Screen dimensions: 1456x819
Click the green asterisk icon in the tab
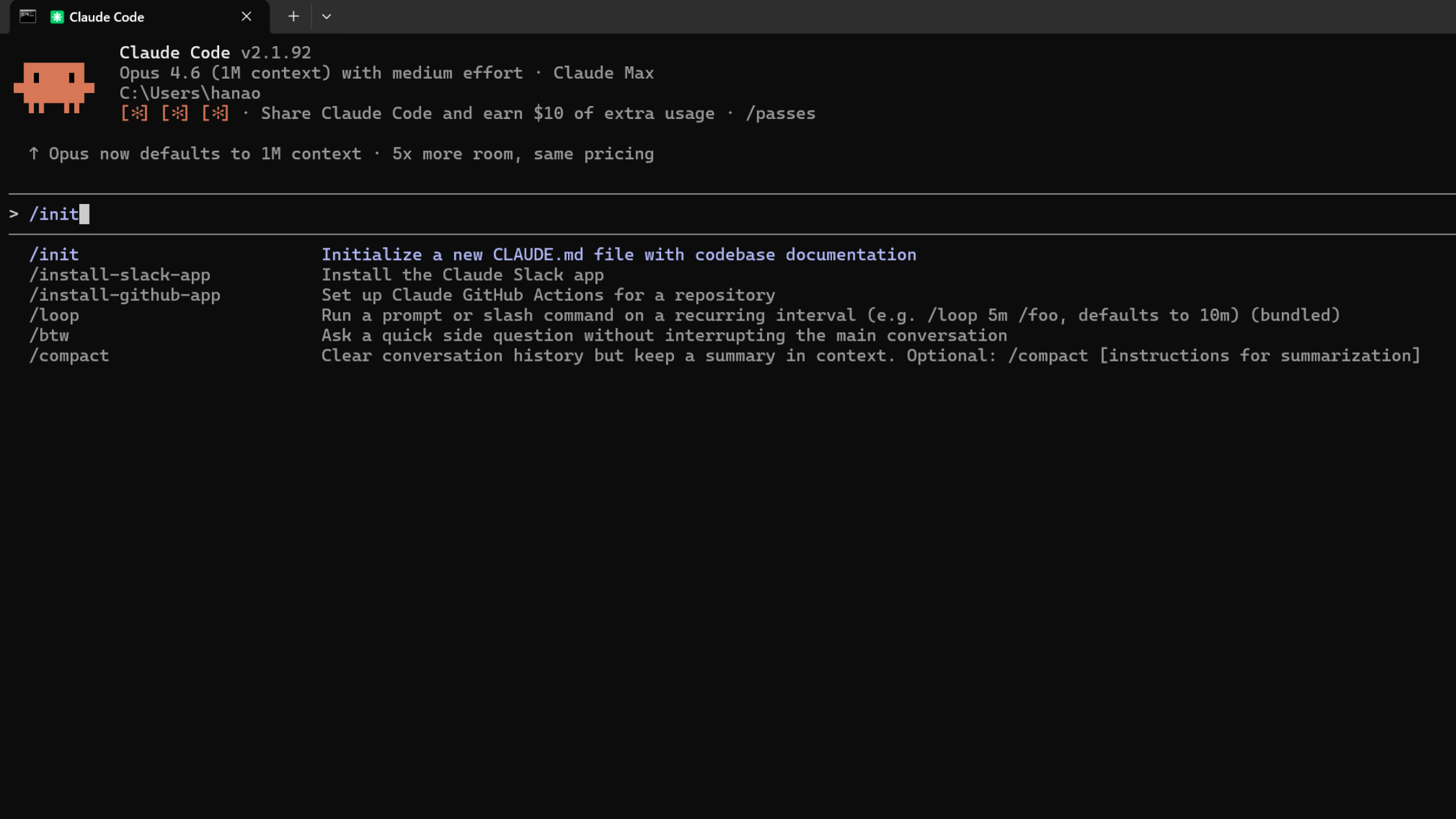(x=56, y=16)
